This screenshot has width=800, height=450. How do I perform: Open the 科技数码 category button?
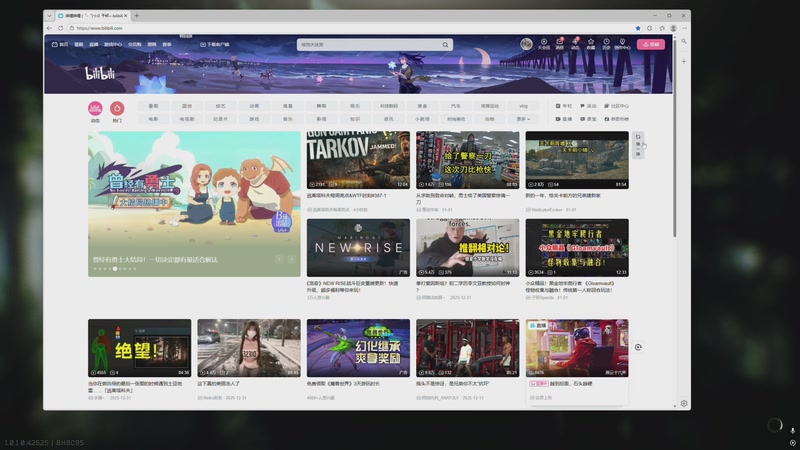pyautogui.click(x=389, y=106)
